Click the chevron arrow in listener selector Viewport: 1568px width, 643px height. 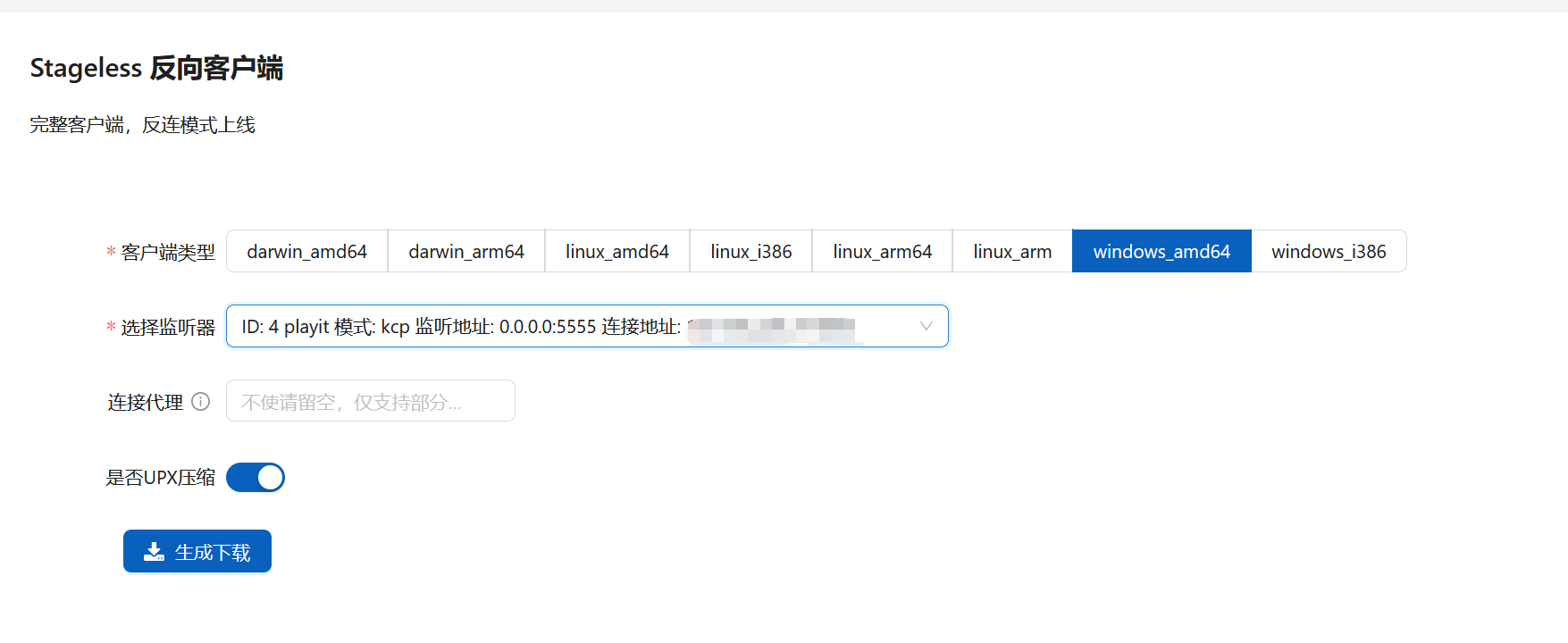[x=927, y=327]
